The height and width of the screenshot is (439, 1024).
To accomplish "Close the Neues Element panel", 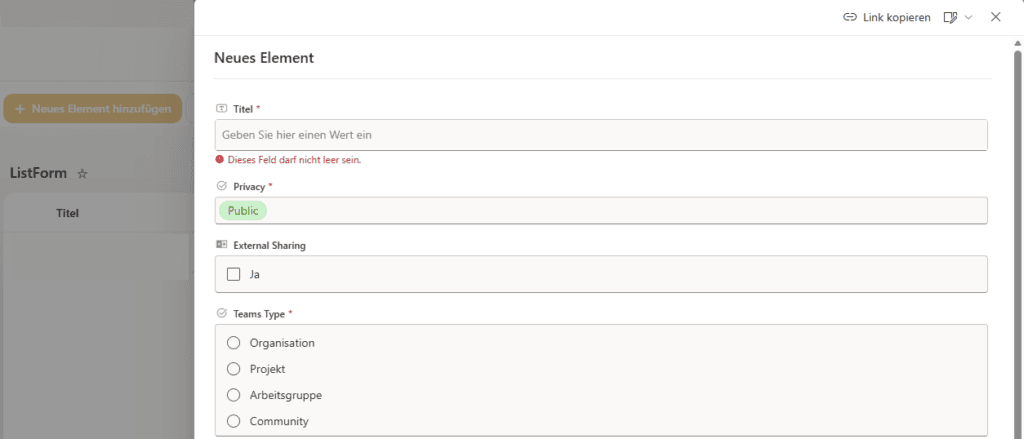I will click(995, 17).
